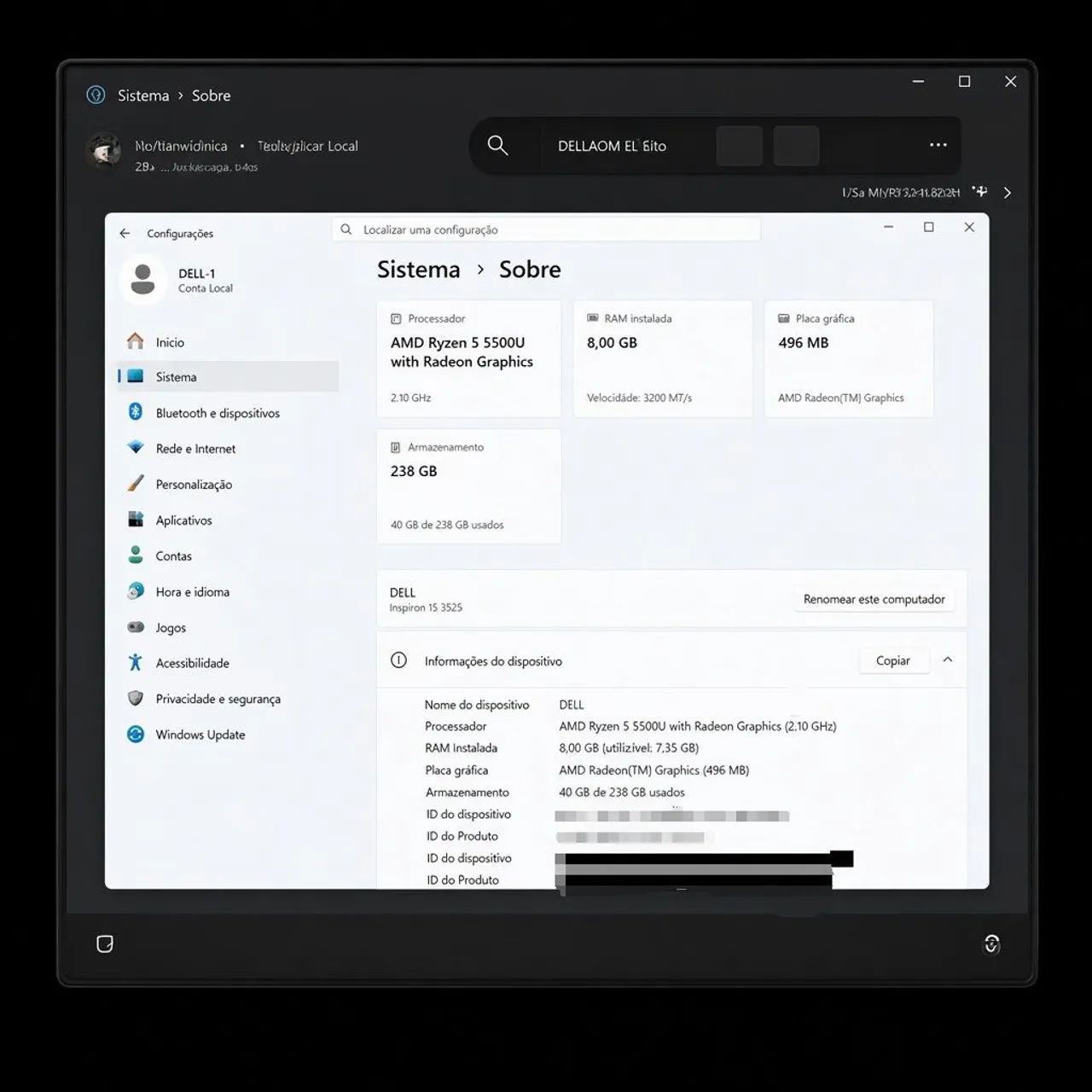Screen dimensions: 1092x1092
Task: Open the three-dots overflow menu
Action: point(938,145)
